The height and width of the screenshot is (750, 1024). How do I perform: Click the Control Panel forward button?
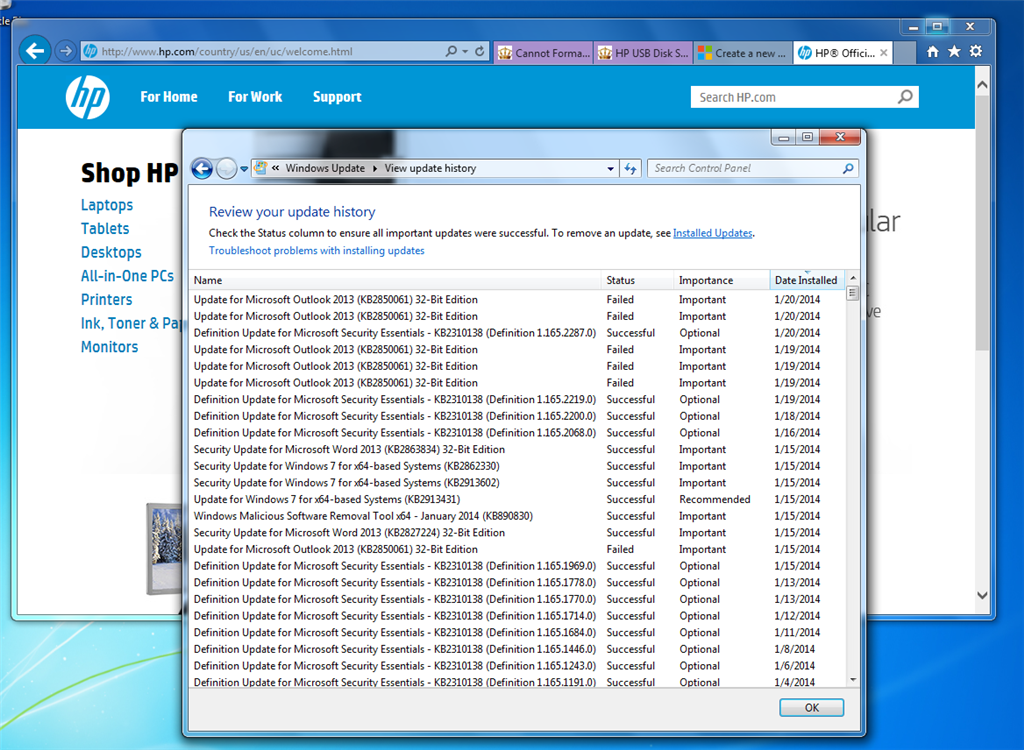click(226, 169)
